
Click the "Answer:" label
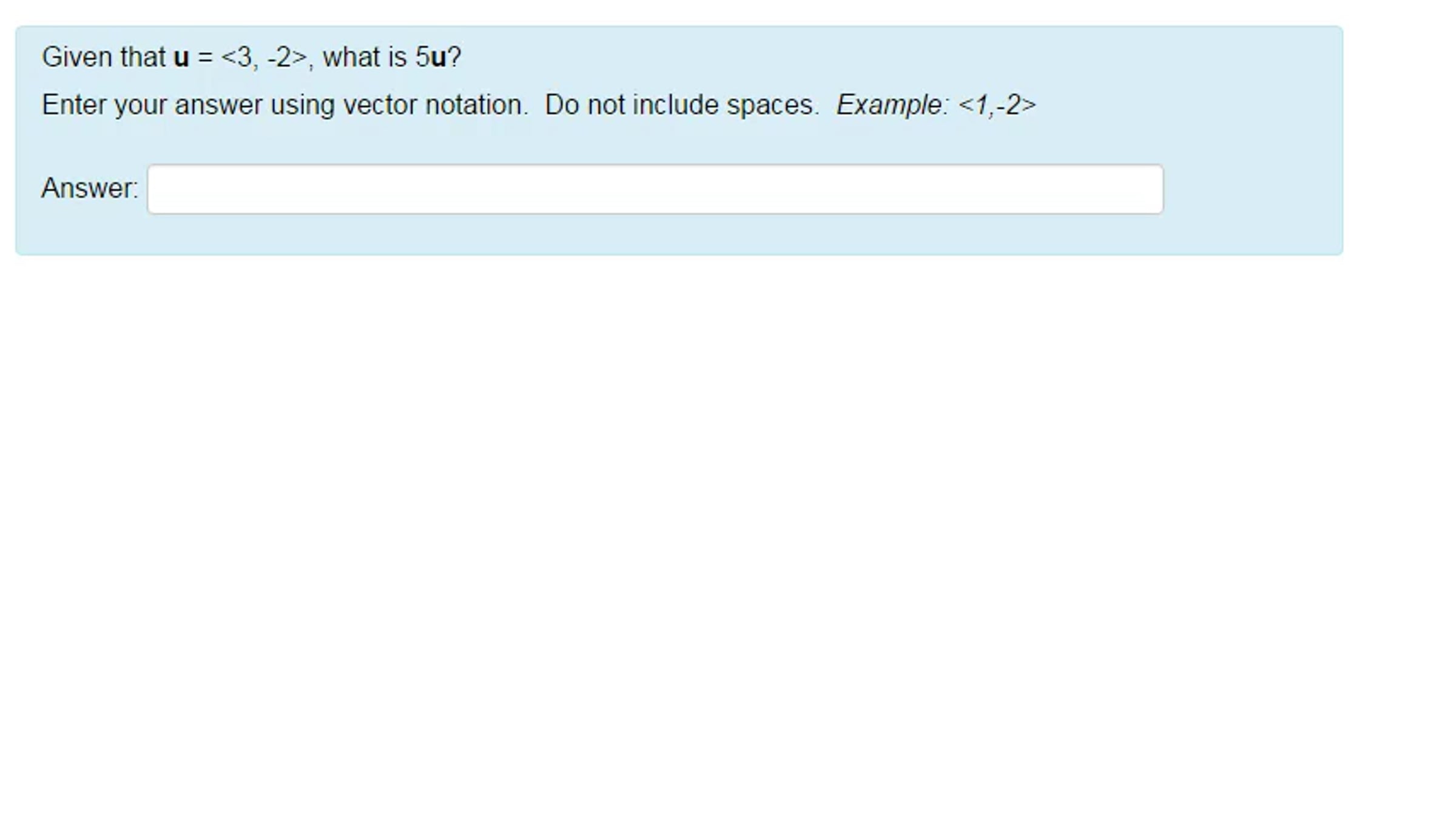click(x=90, y=188)
